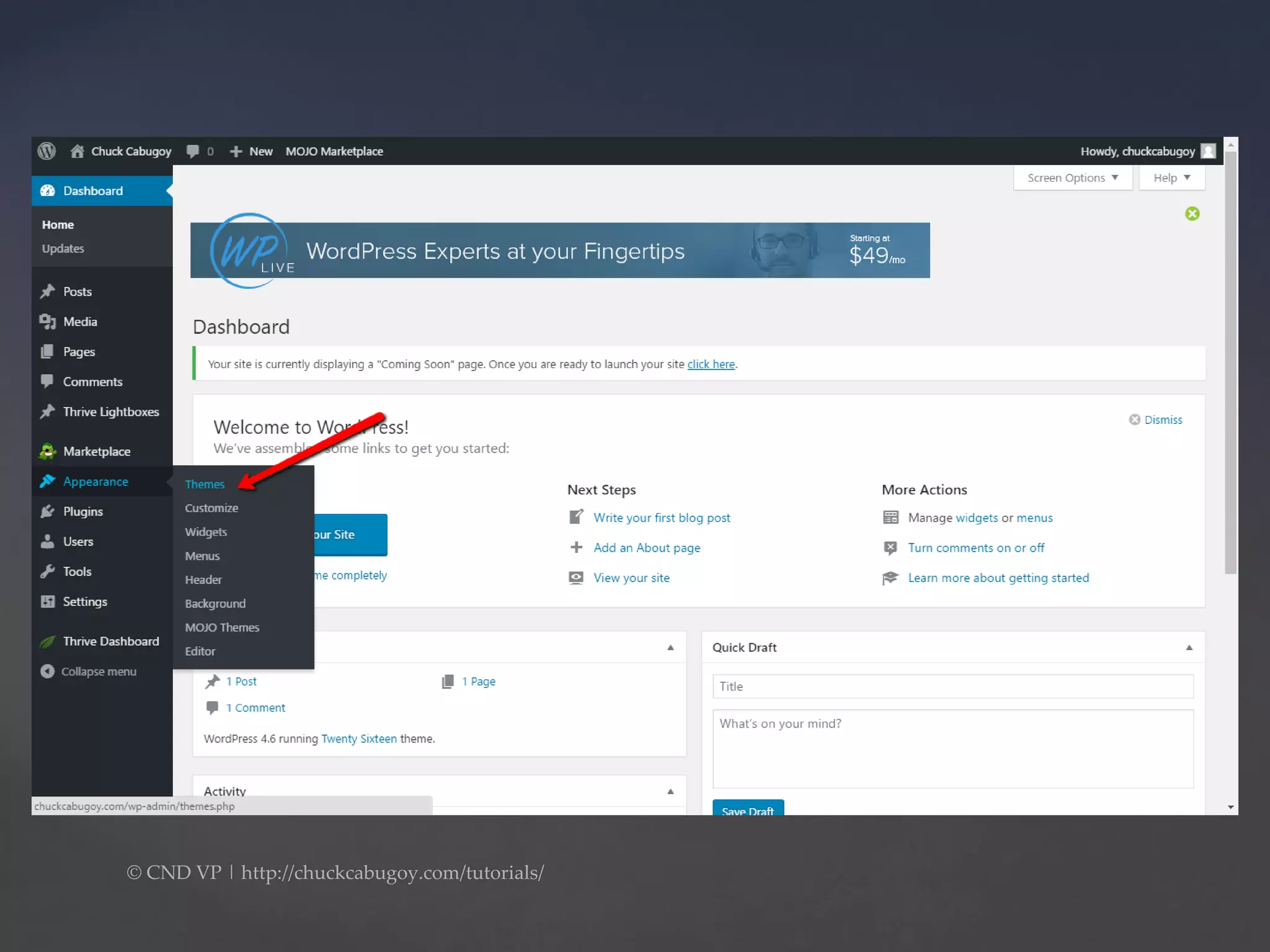Click the 'click here' launch link
Image resolution: width=1270 pixels, height=952 pixels.
tap(711, 364)
